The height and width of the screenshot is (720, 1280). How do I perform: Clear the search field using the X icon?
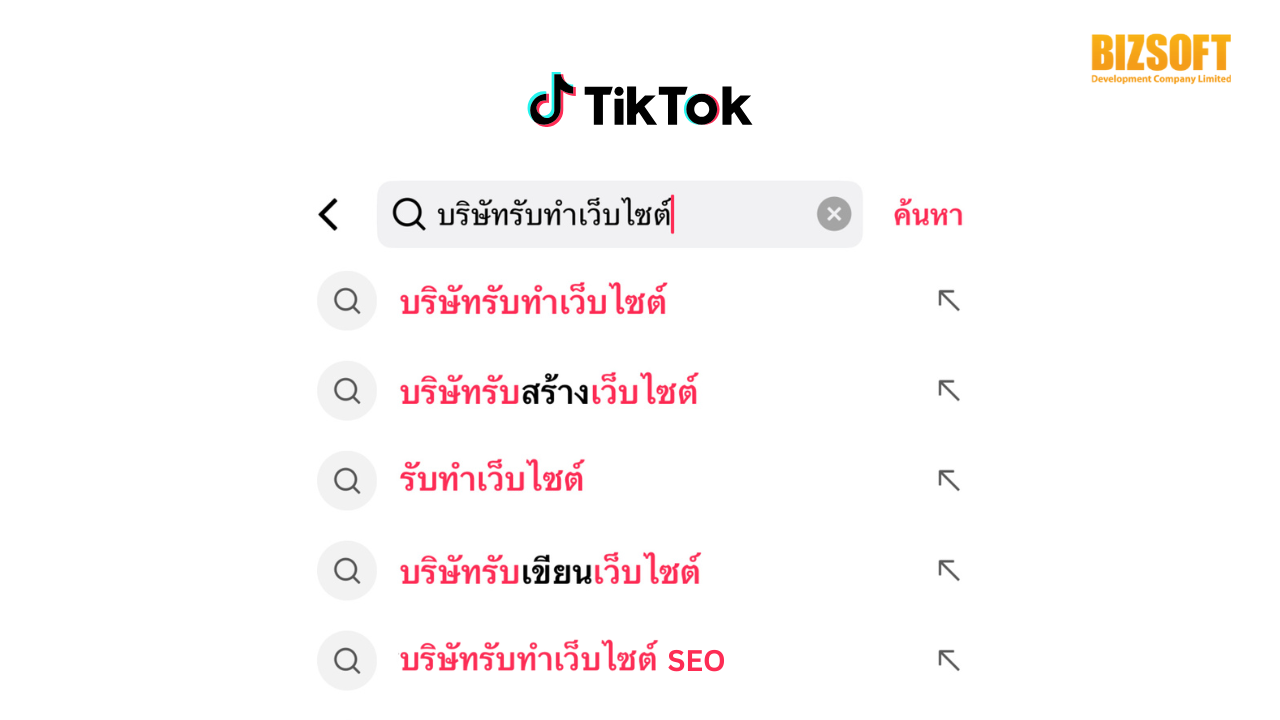tap(833, 214)
